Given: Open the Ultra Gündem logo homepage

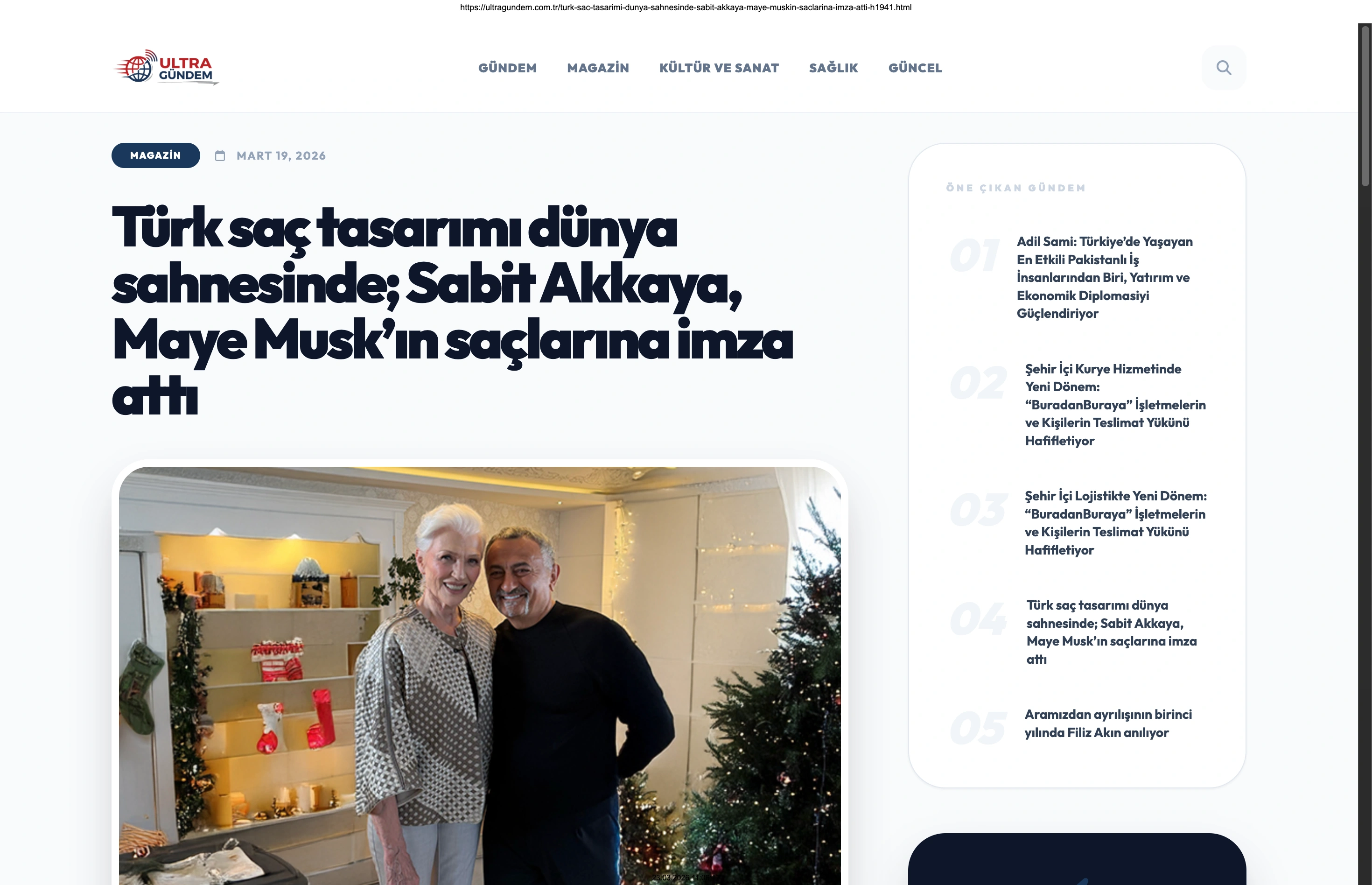Looking at the screenshot, I should [x=166, y=67].
